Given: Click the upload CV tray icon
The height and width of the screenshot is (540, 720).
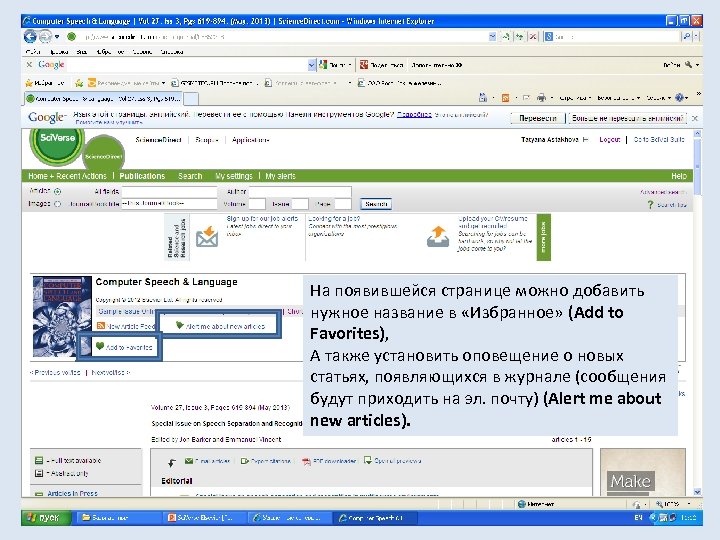Looking at the screenshot, I should click(x=438, y=236).
